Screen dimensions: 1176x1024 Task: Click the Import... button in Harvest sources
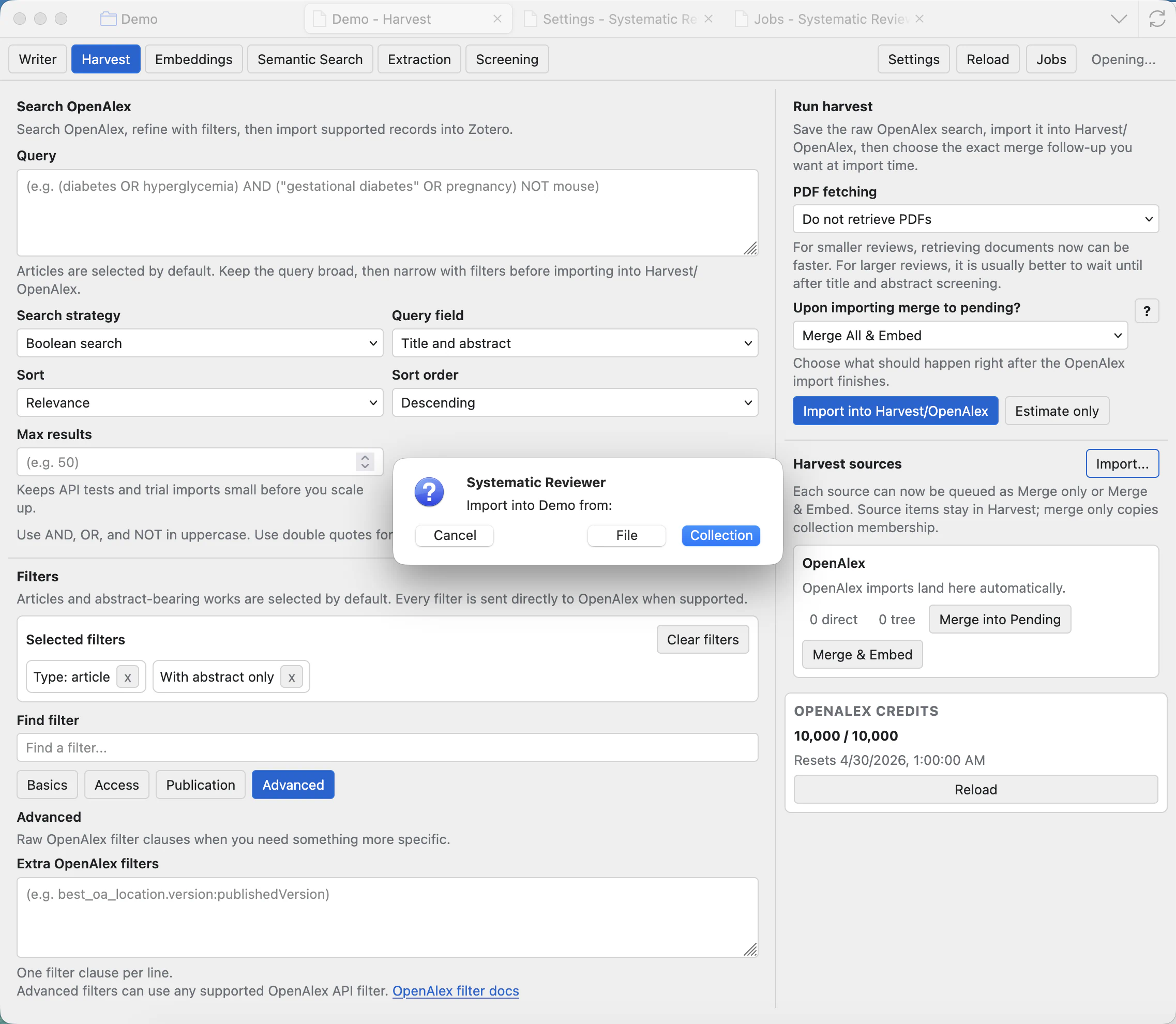(x=1122, y=463)
